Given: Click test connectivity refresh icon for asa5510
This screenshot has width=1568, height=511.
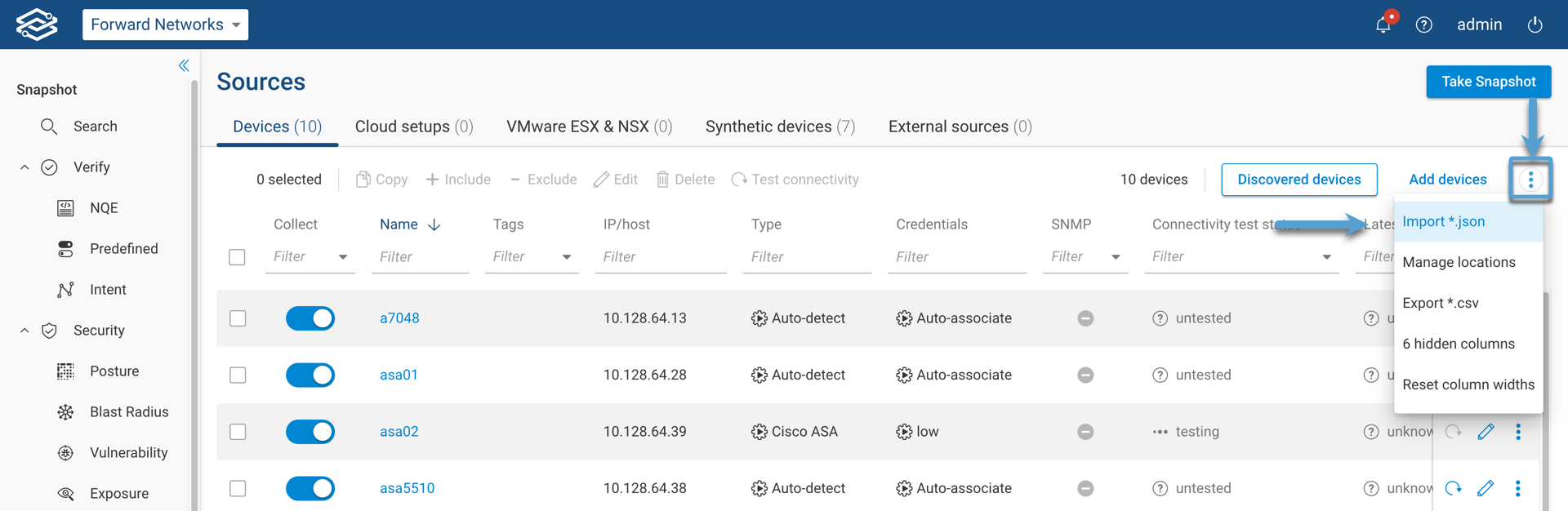Looking at the screenshot, I should point(1453,488).
